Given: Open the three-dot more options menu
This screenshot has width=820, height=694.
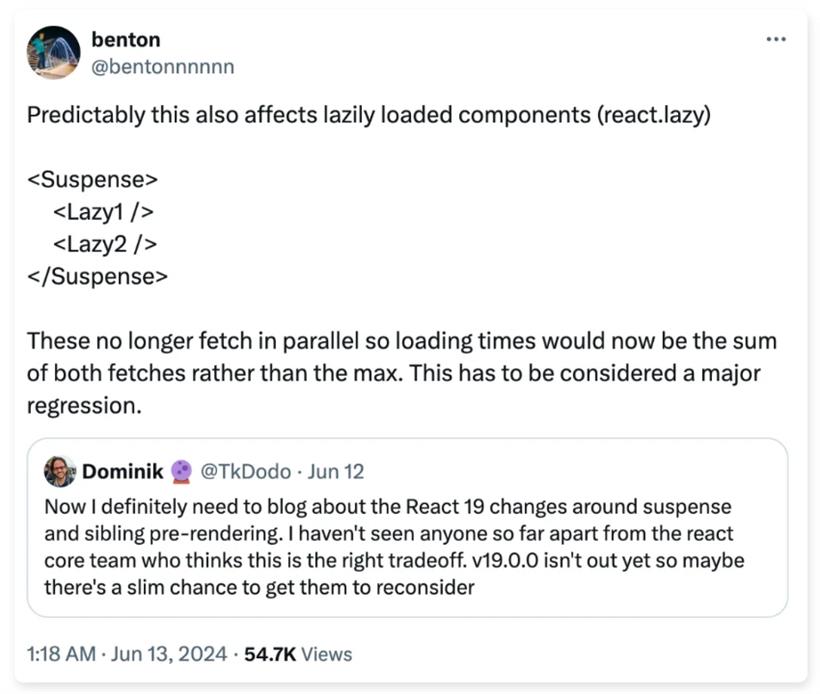Looking at the screenshot, I should point(776,39).
